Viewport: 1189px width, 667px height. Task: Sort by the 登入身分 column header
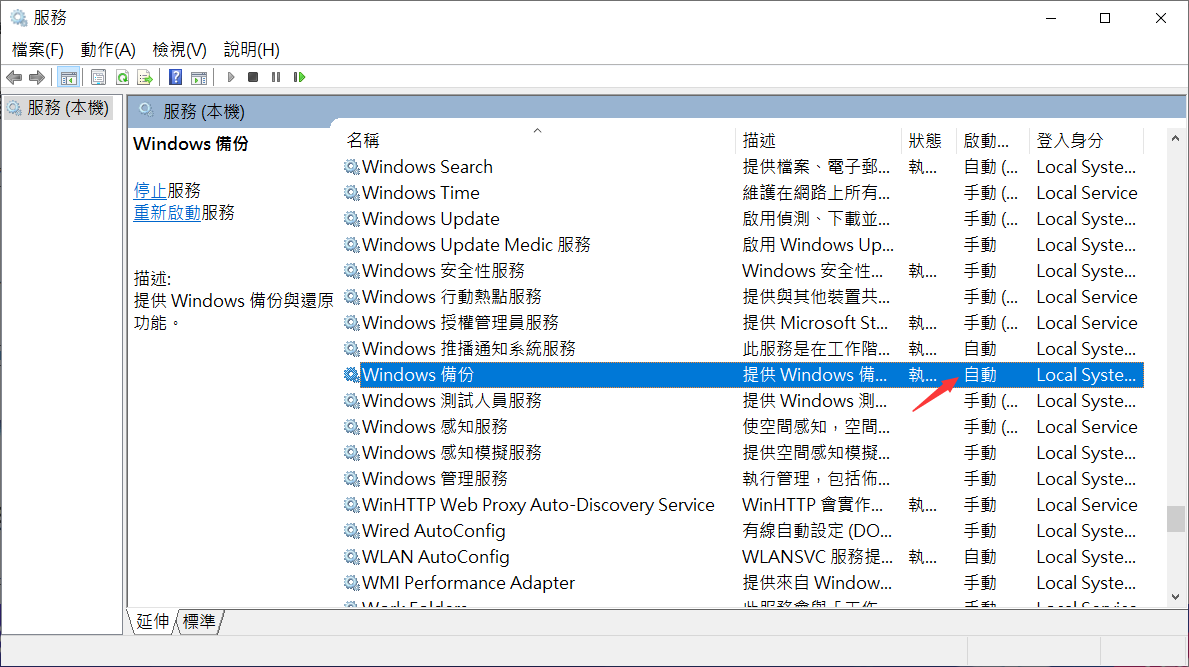click(x=1086, y=140)
